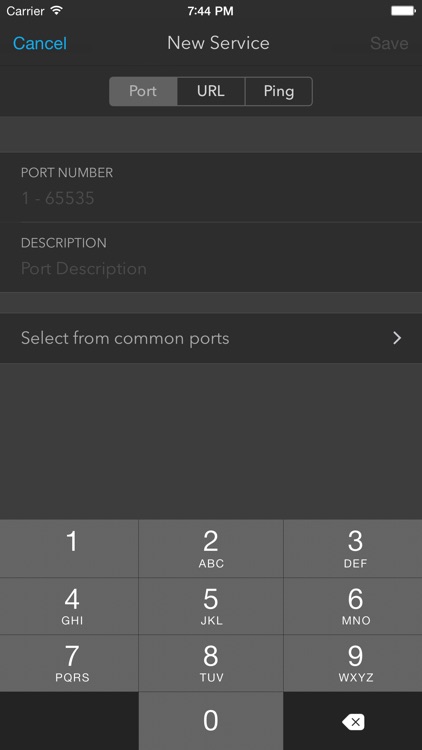Tap the battery indicator icon
The image size is (422, 750).
(402, 11)
